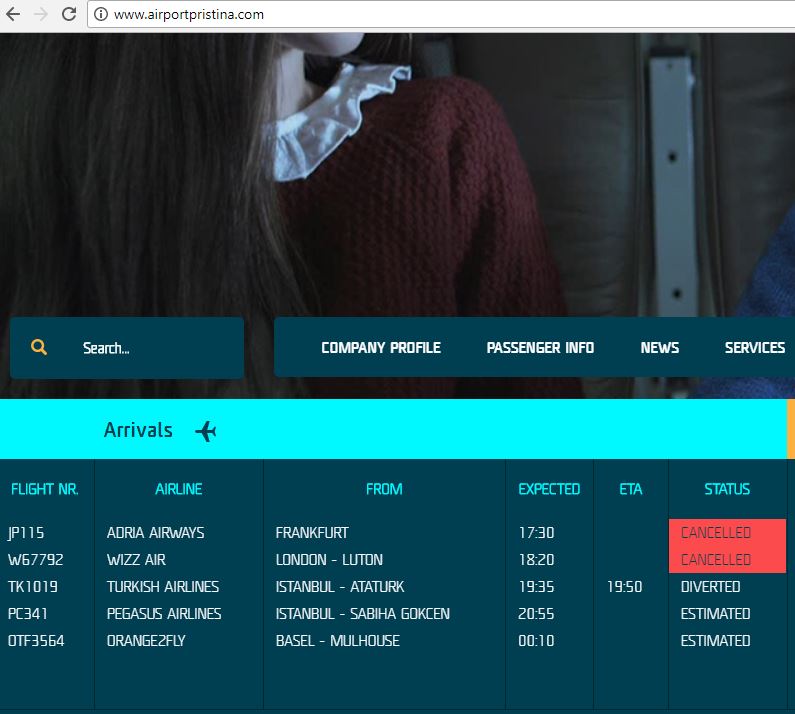Click the browser forward arrow
This screenshot has height=714, width=795.
coord(41,14)
